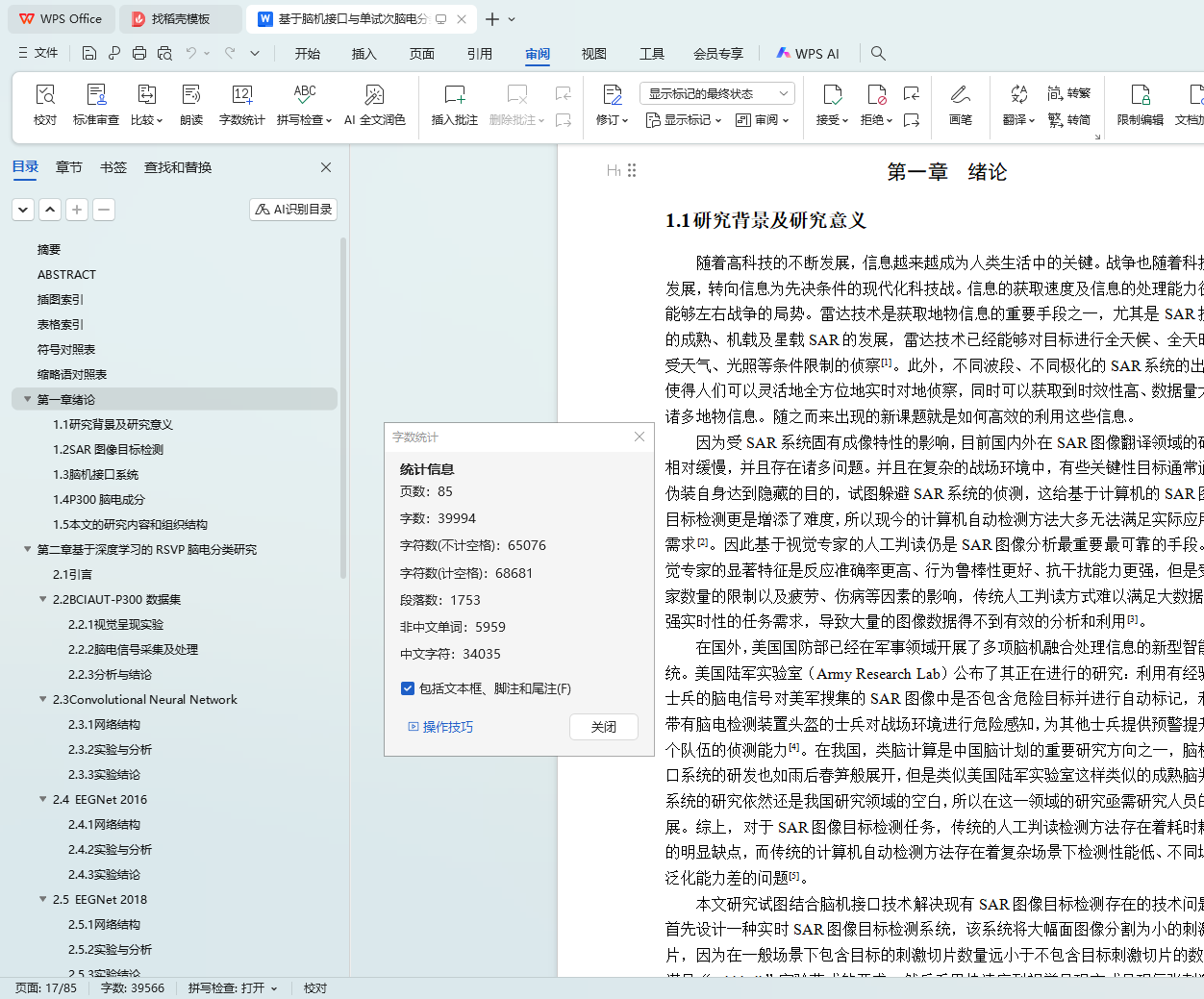1204x999 pixels.
Task: Click 转繁 convert to traditional Chinese
Action: [x=1069, y=93]
